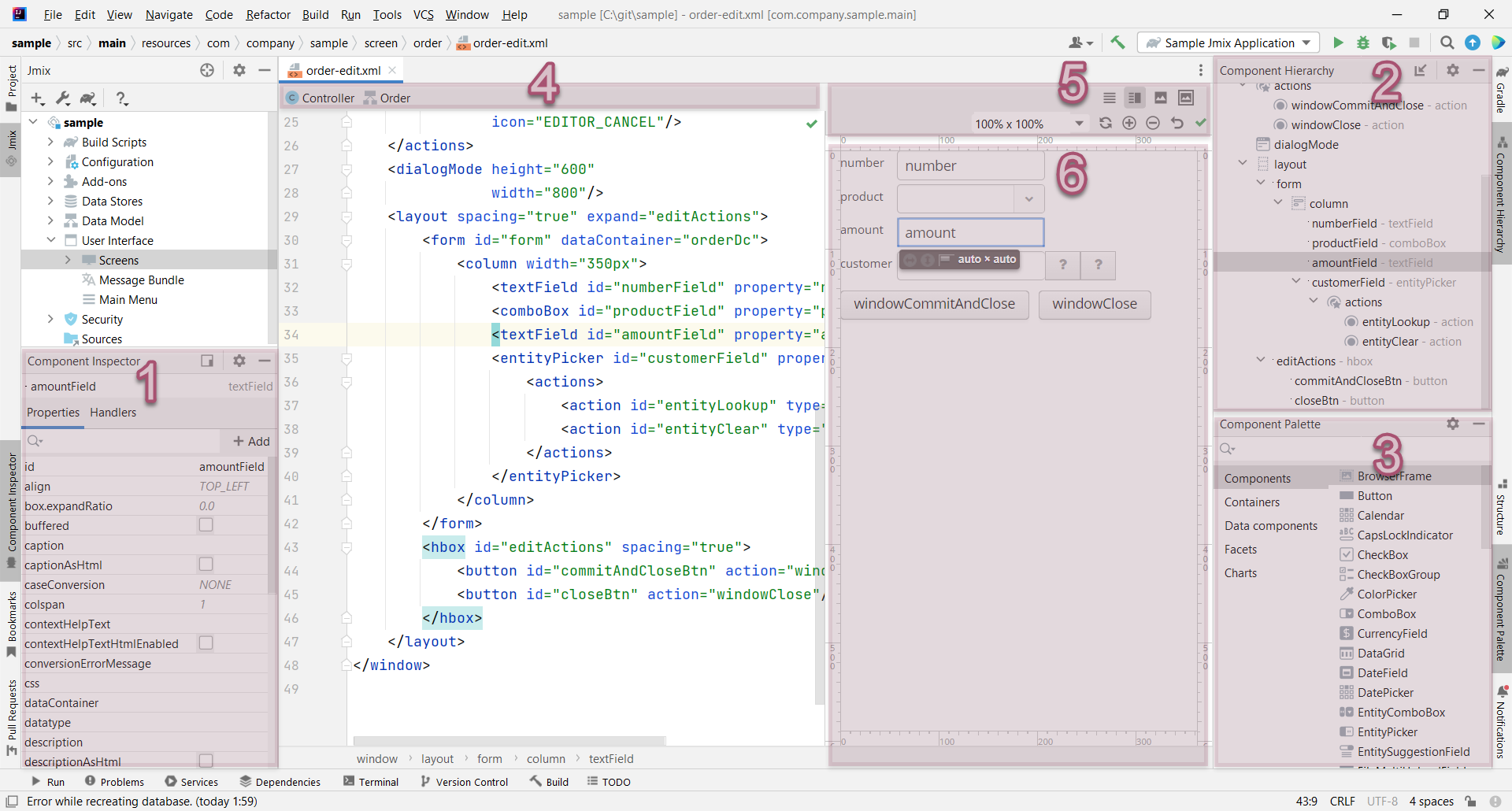Expand the Data Model tree node
Viewport: 1512px width, 811px height.
coord(50,220)
